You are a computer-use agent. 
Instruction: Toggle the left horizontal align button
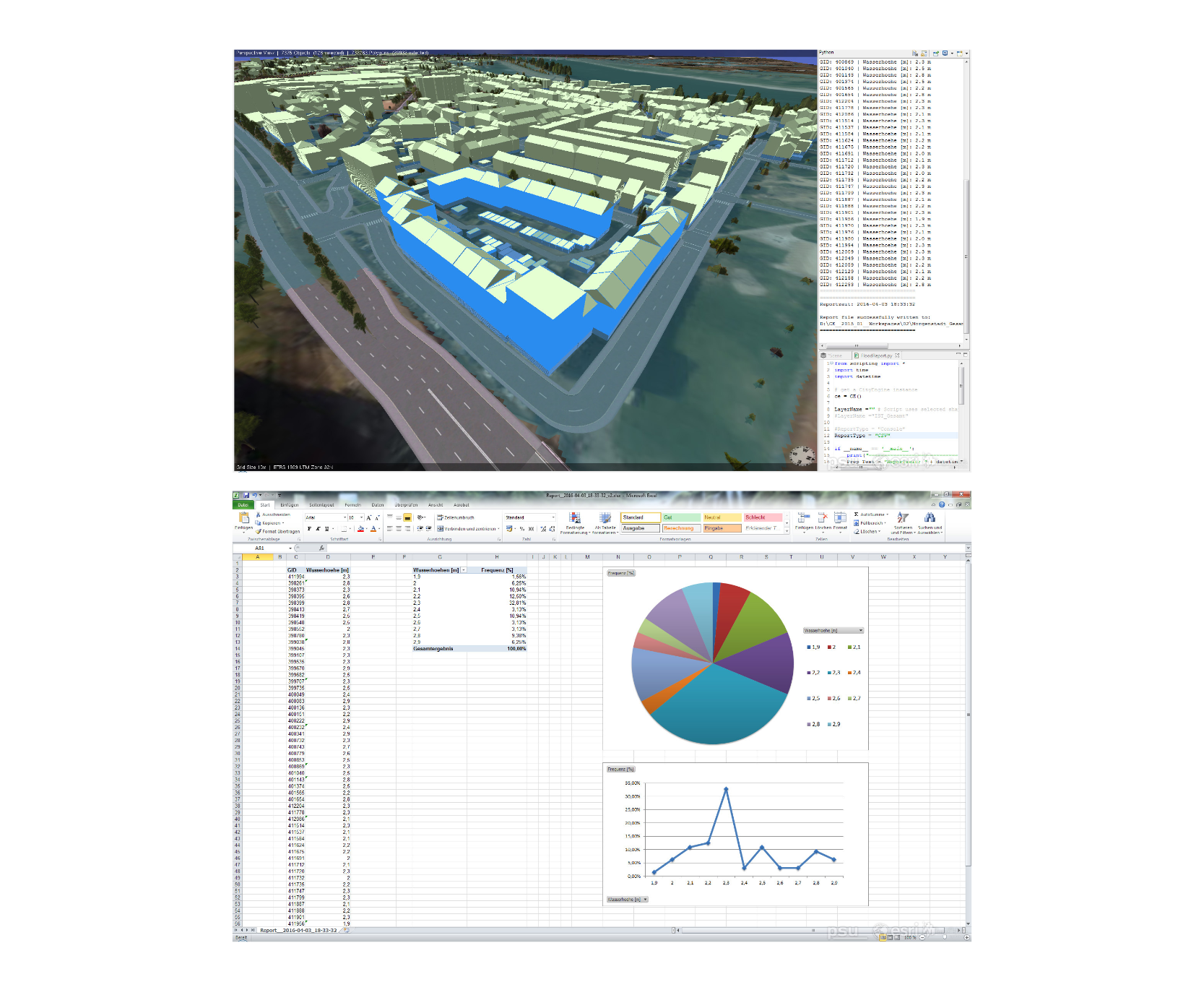point(390,529)
